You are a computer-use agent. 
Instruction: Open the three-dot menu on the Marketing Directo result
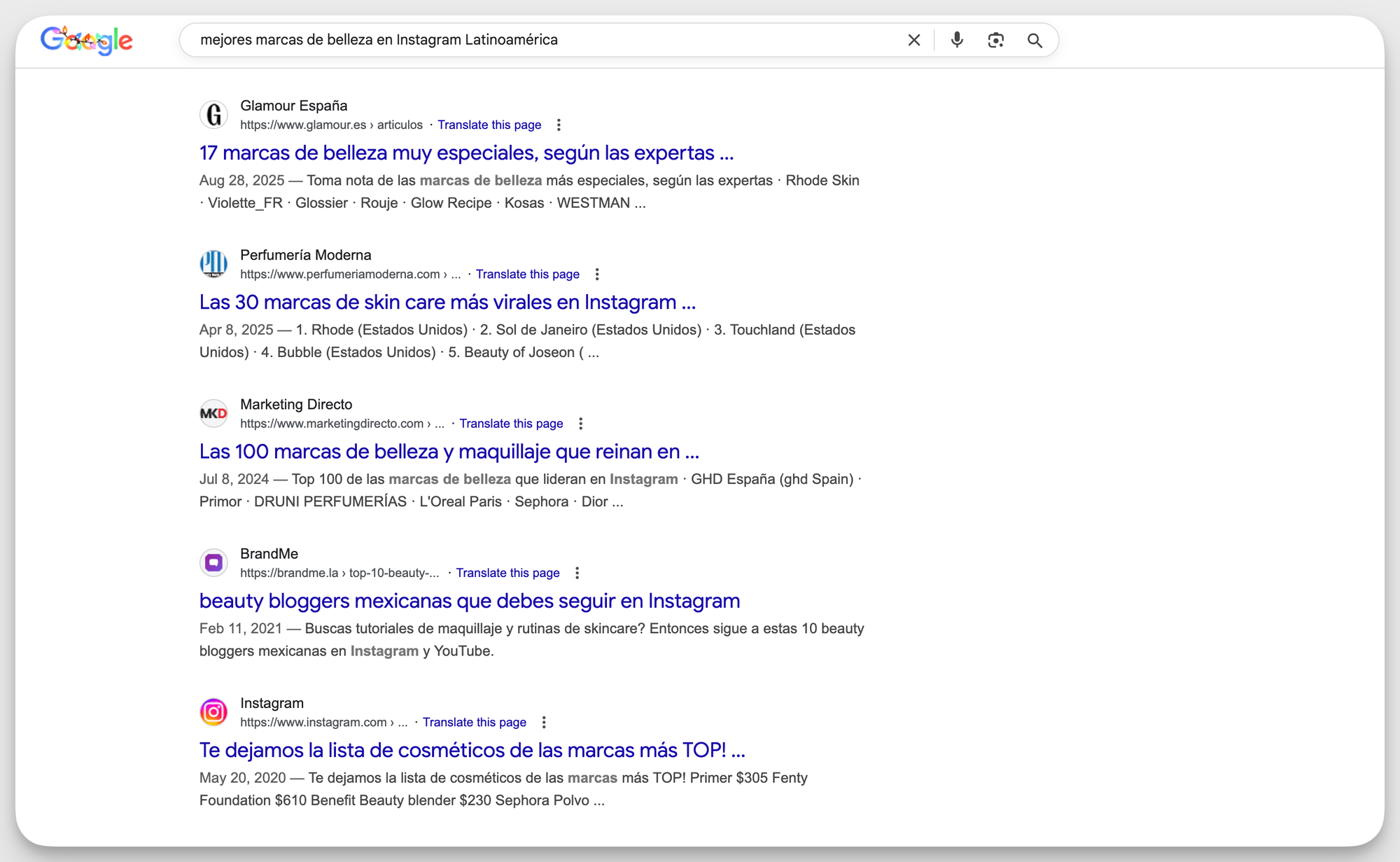click(x=580, y=423)
